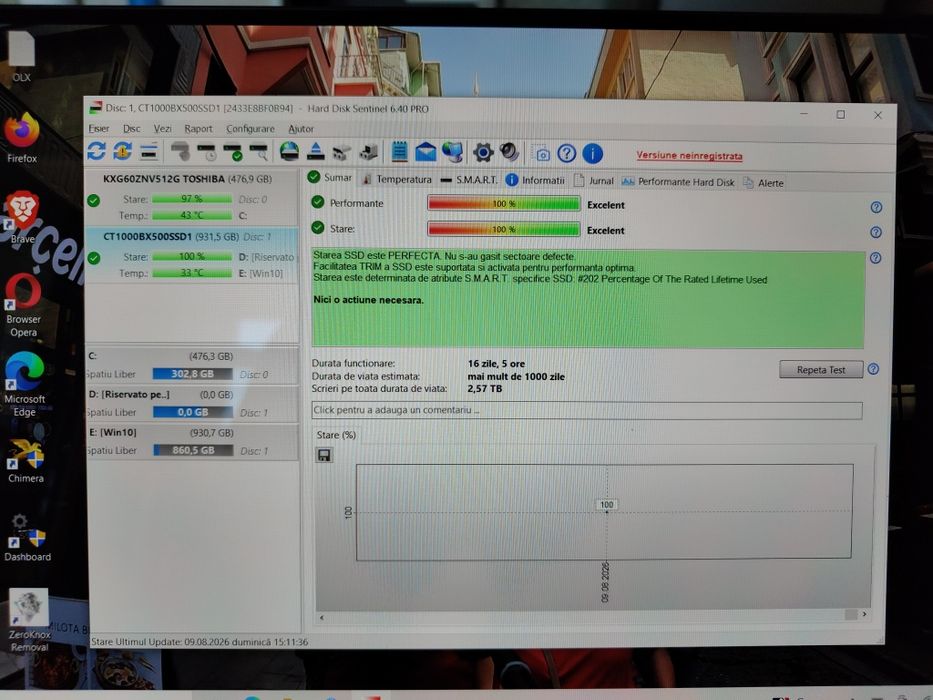Click the Repeta Test button
This screenshot has height=700, width=933.
(x=821, y=370)
